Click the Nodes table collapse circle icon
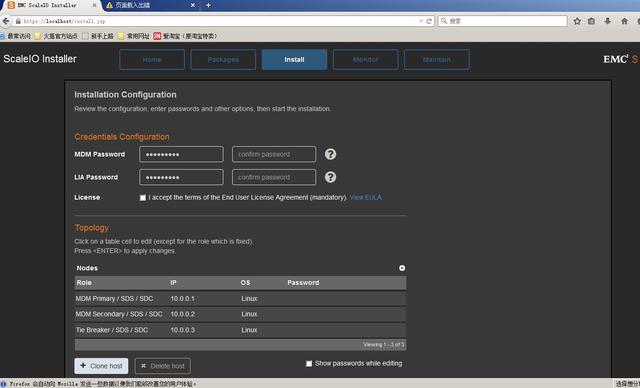Viewport: 640px width, 388px height. point(402,268)
